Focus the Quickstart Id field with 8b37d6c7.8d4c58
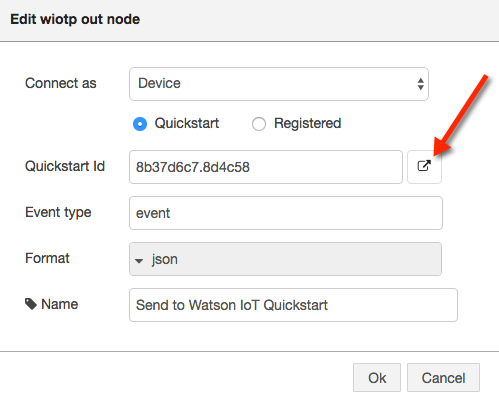 coord(266,167)
